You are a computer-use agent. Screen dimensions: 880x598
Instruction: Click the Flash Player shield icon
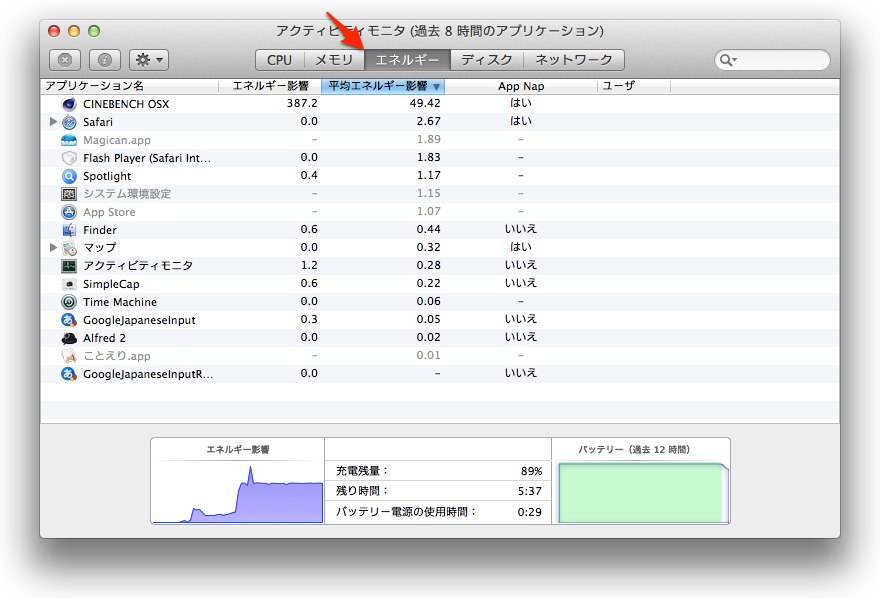coord(69,158)
